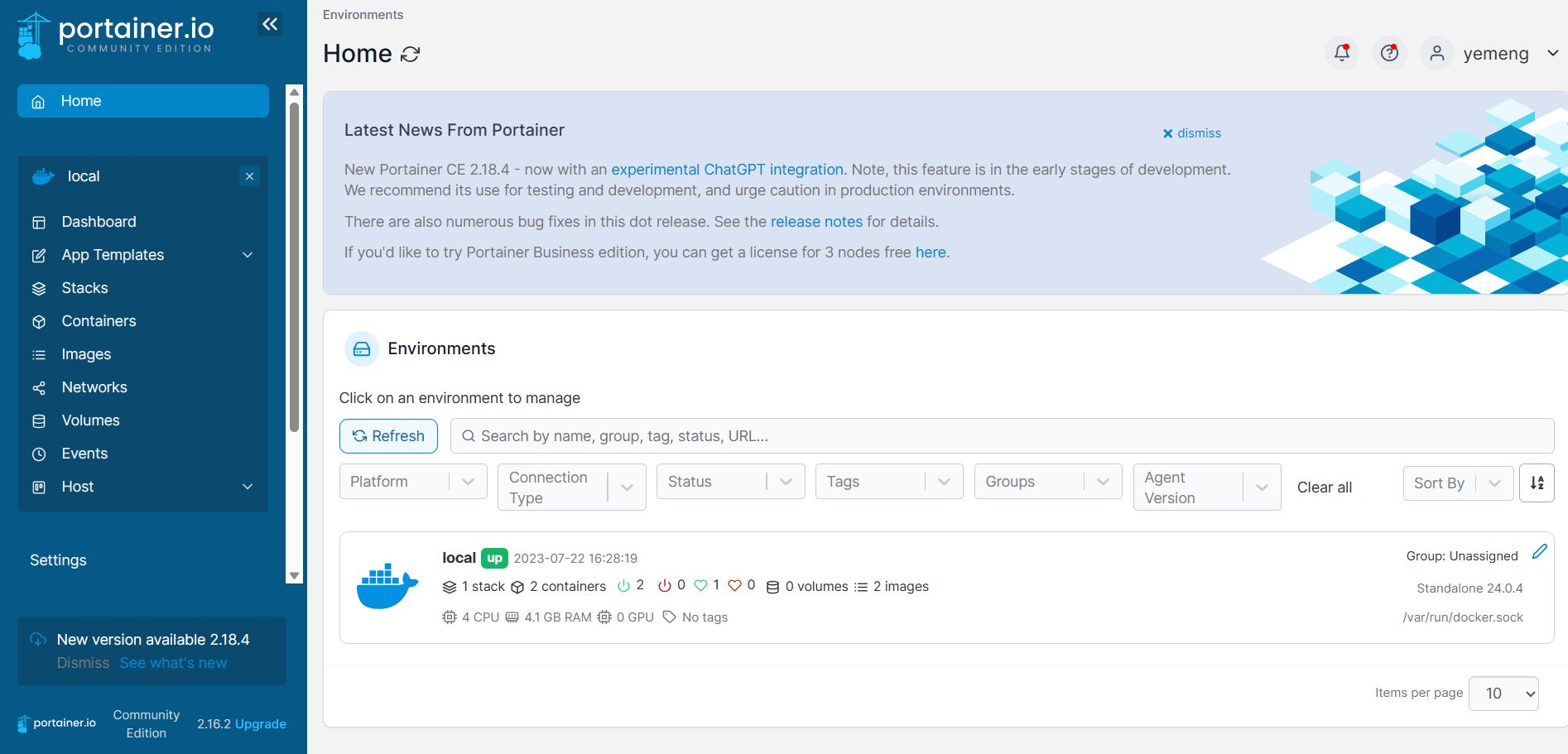This screenshot has height=754, width=1568.
Task: Go to Containers in the sidebar
Action: (99, 321)
